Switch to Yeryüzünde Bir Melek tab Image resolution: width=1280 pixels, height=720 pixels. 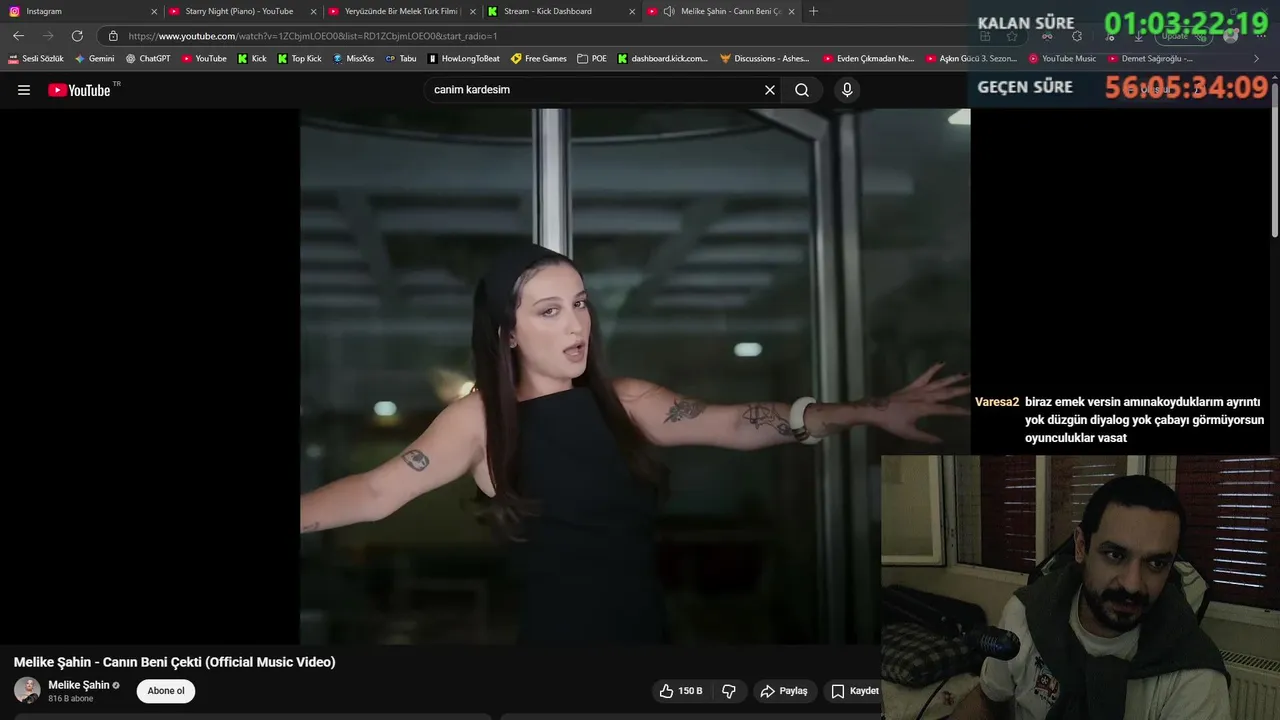(400, 11)
